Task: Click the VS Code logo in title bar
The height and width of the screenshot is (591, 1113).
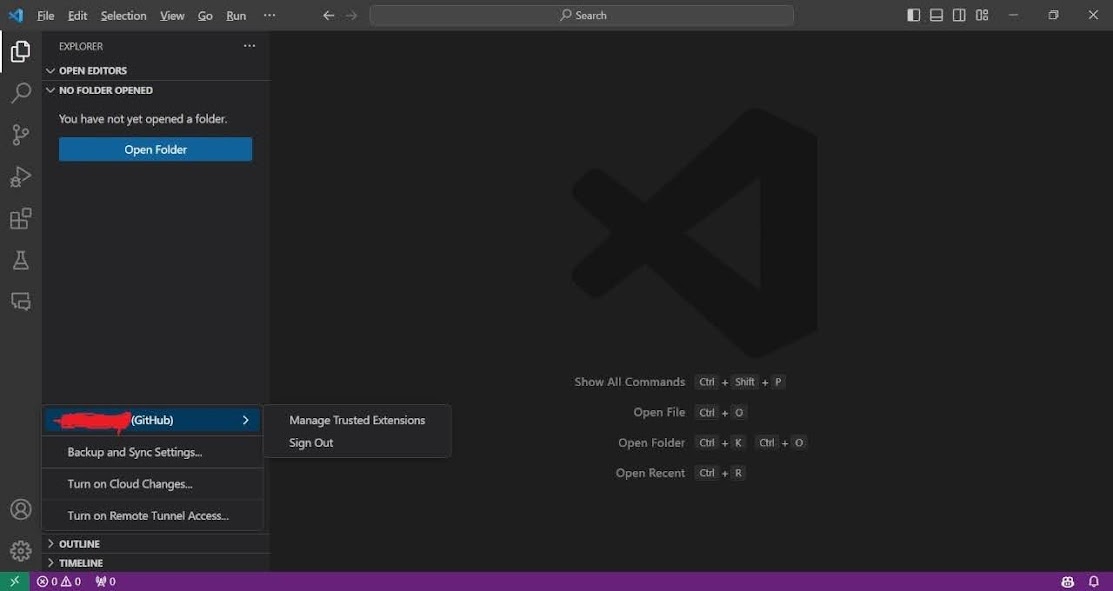Action: [16, 15]
